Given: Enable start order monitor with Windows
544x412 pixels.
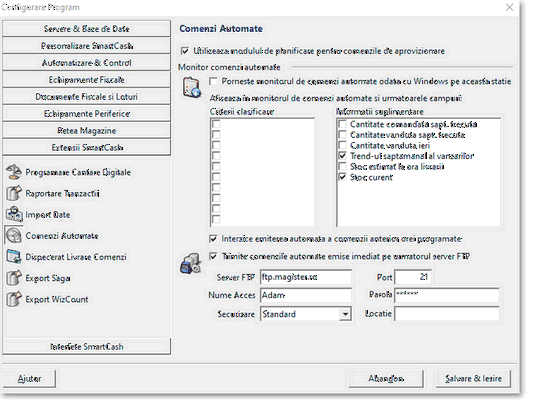Looking at the screenshot, I should point(213,81).
